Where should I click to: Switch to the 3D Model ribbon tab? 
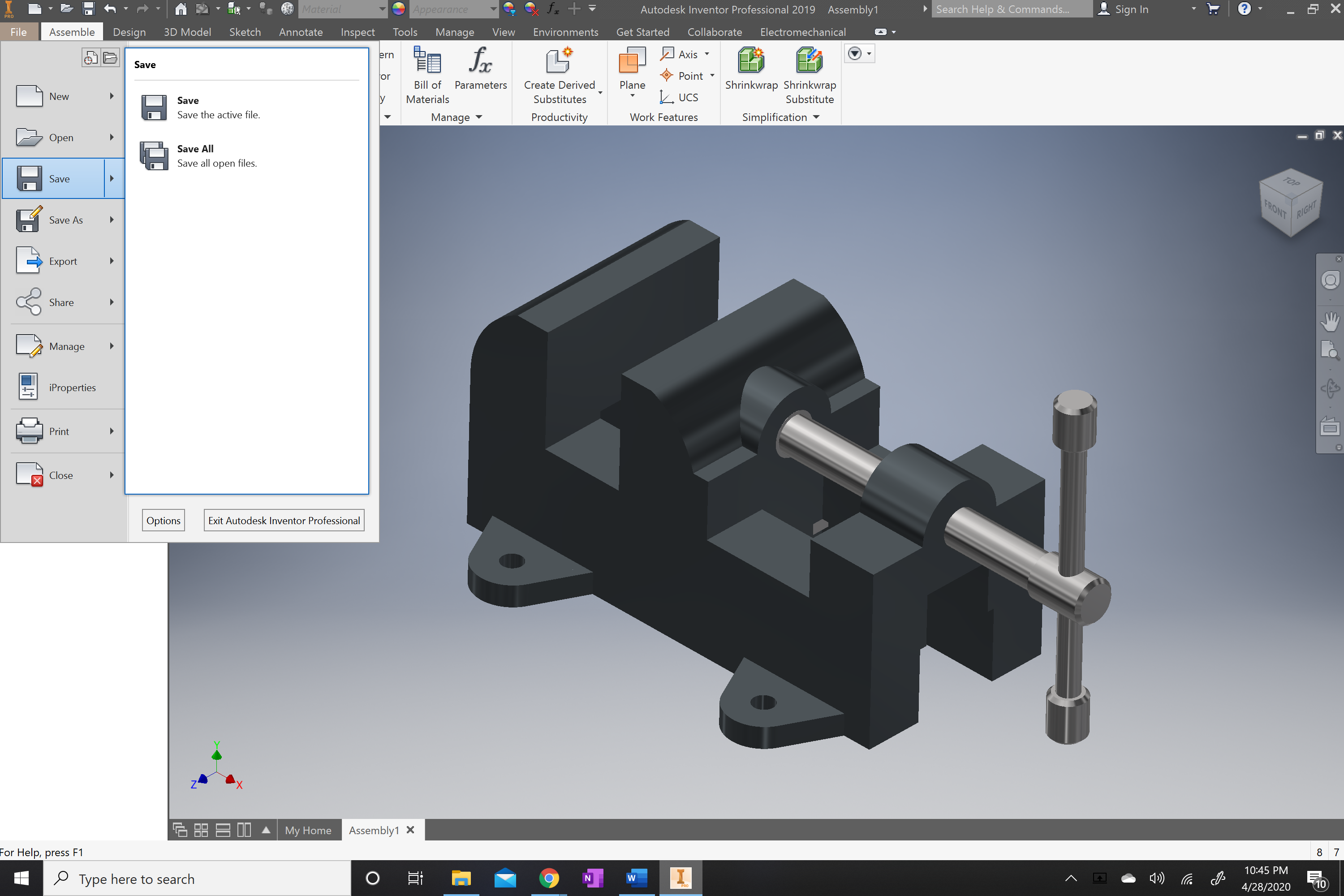[187, 32]
